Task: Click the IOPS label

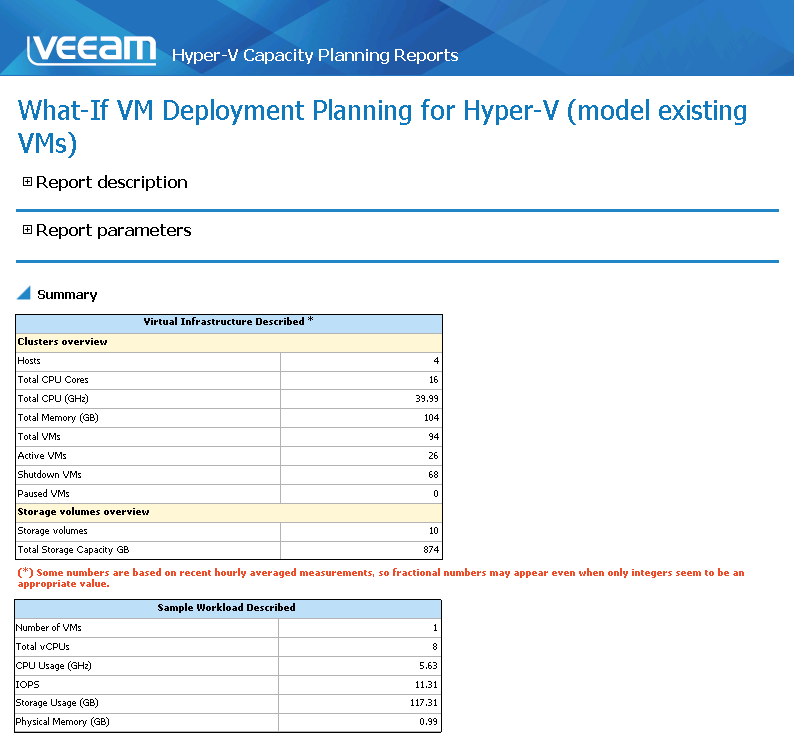Action: click(27, 685)
